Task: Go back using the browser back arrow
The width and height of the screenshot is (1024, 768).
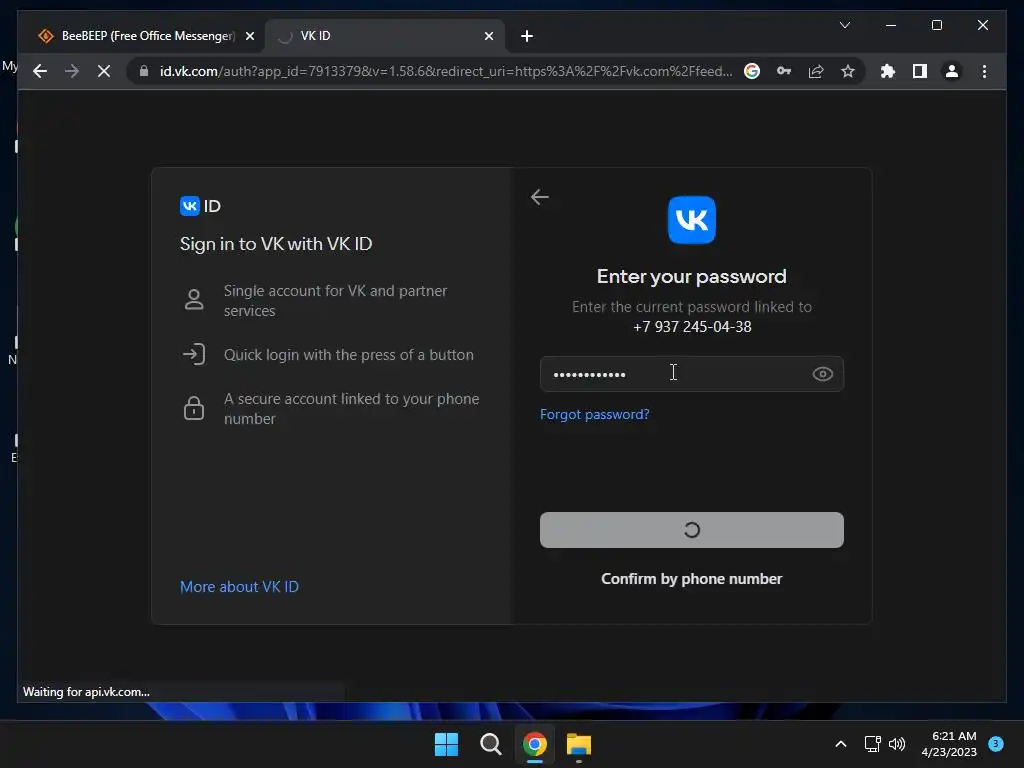Action: [x=40, y=71]
